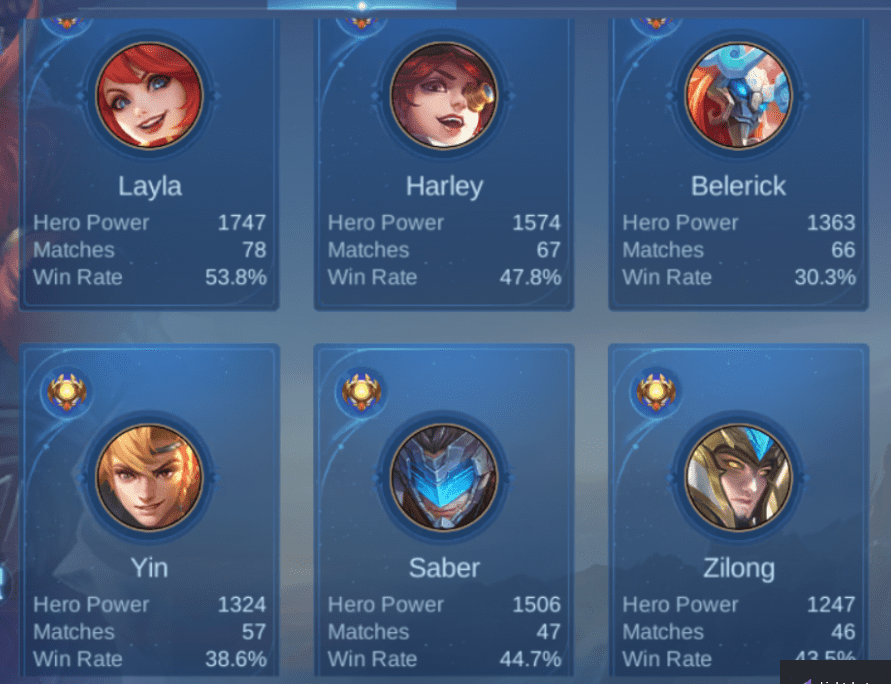Click the mastery badge on Yin's card

pyautogui.click(x=66, y=392)
